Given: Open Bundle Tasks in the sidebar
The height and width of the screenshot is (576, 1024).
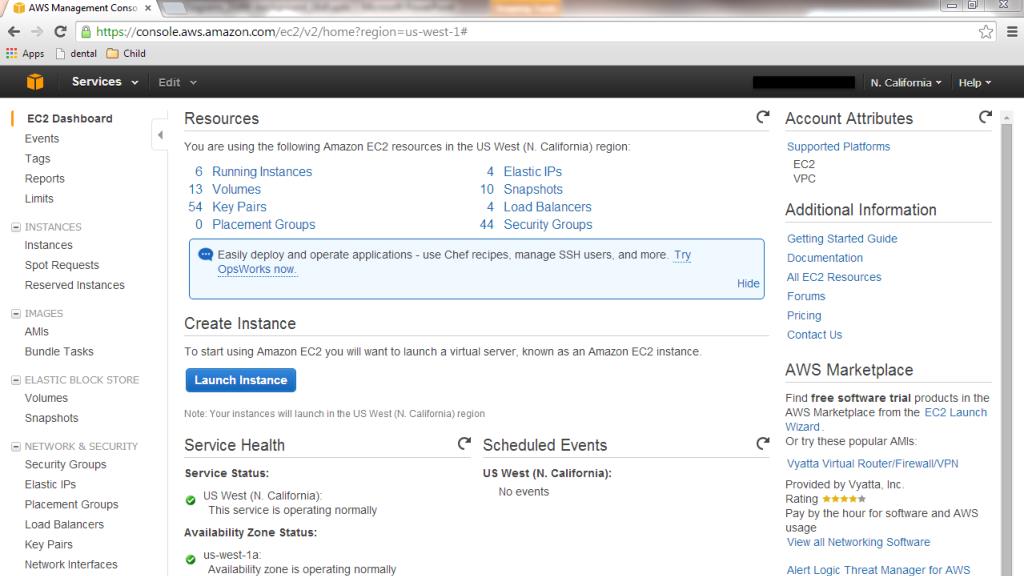Looking at the screenshot, I should 59,351.
